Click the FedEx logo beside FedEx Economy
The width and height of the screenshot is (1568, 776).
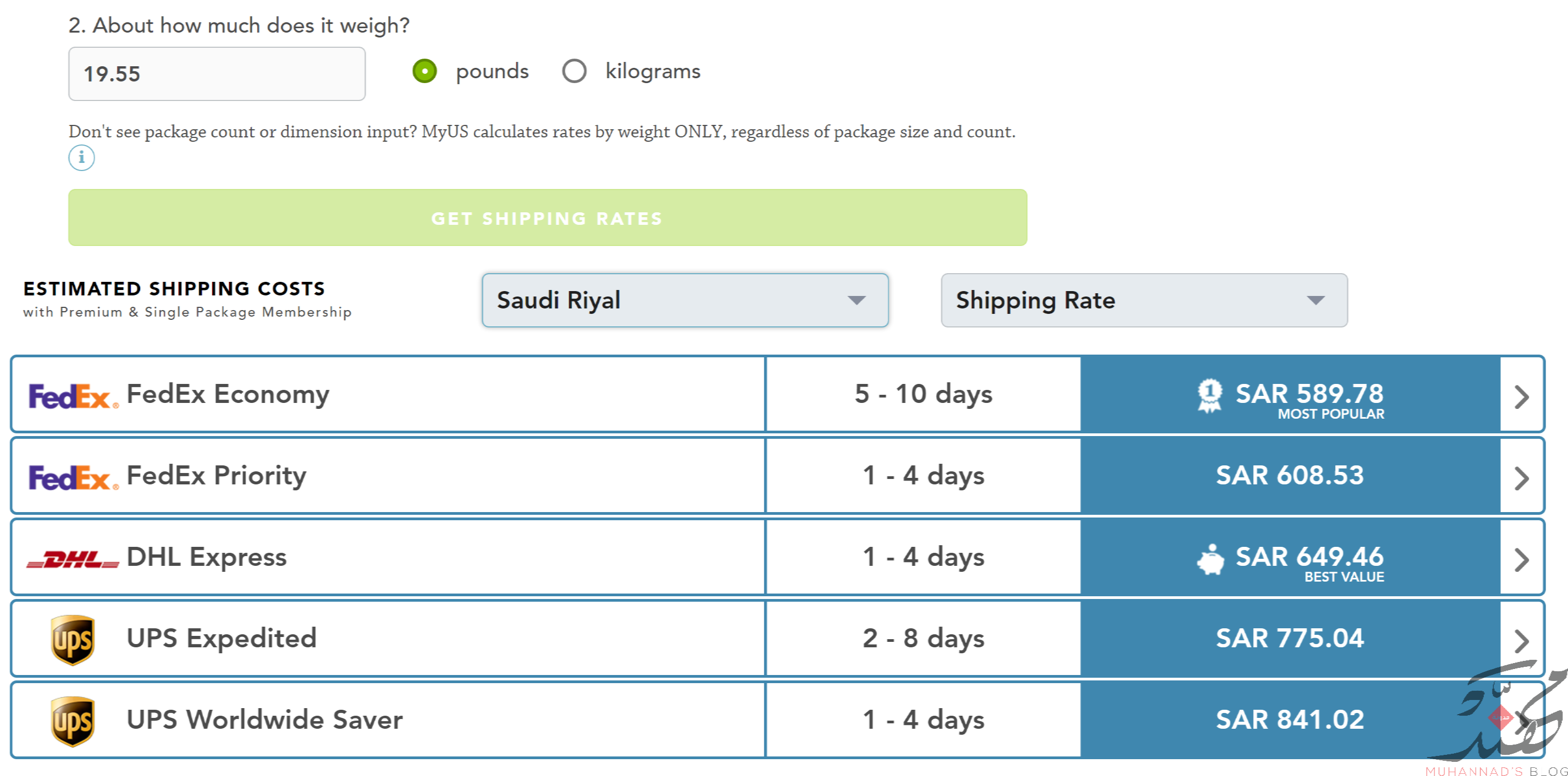[x=73, y=396]
